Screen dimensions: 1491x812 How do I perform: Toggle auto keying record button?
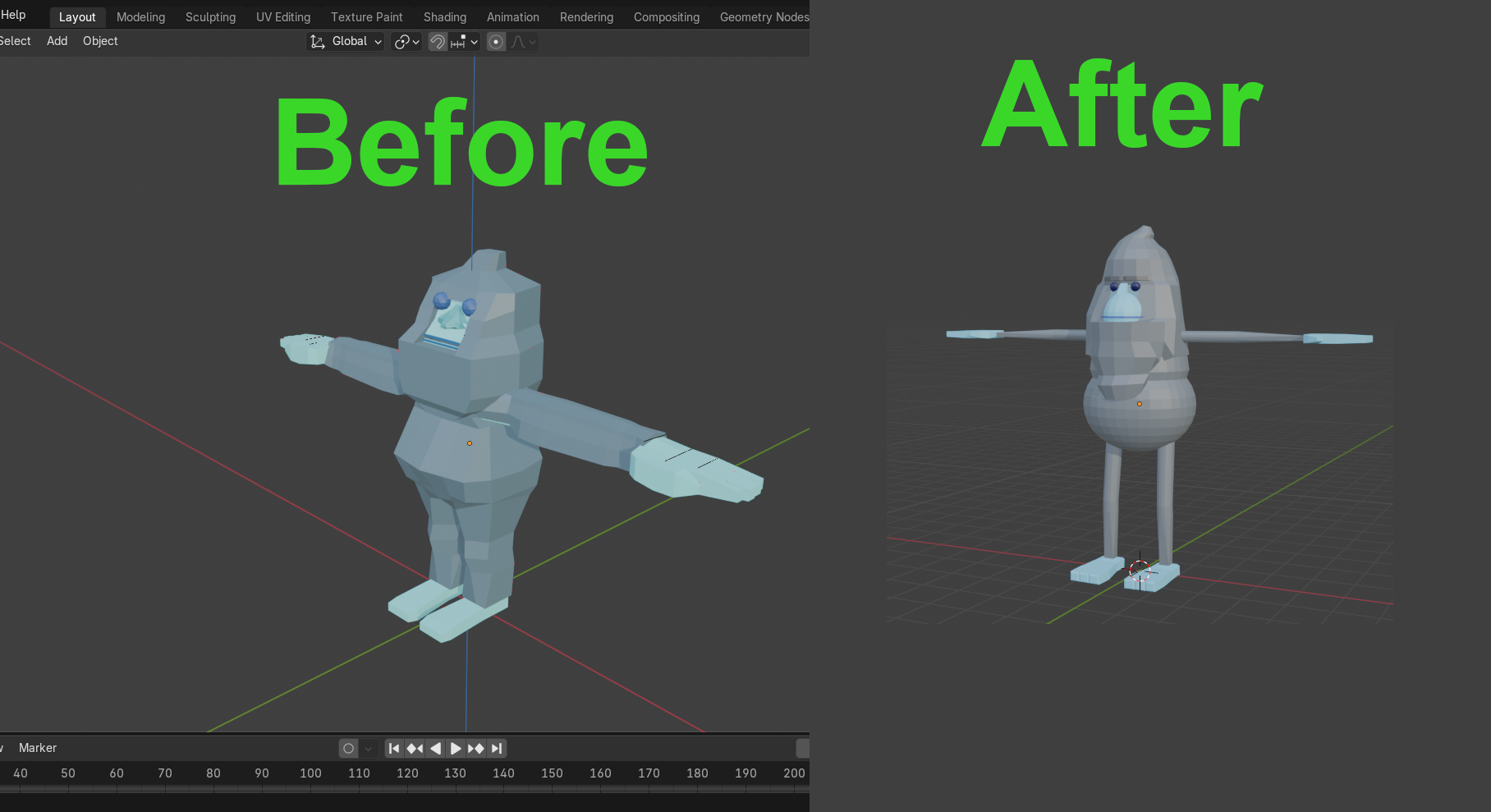pos(349,749)
